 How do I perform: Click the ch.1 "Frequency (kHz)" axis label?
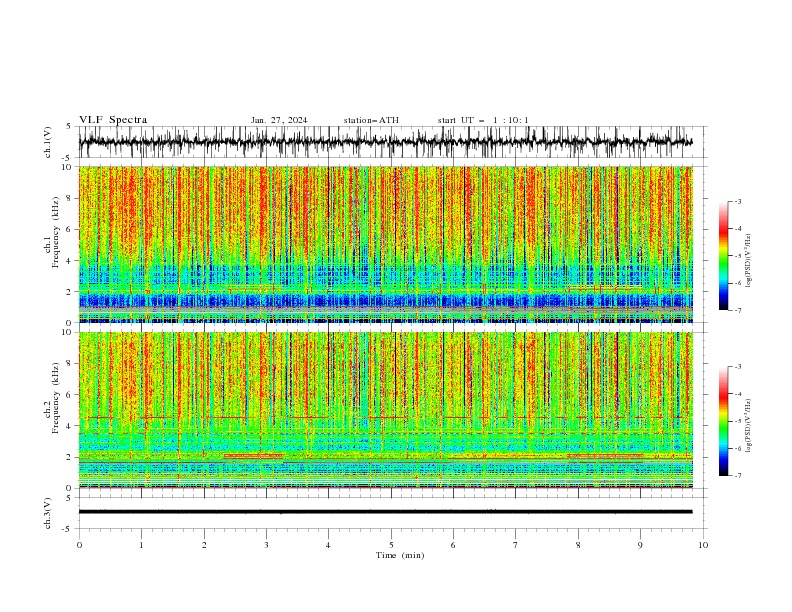[56, 233]
